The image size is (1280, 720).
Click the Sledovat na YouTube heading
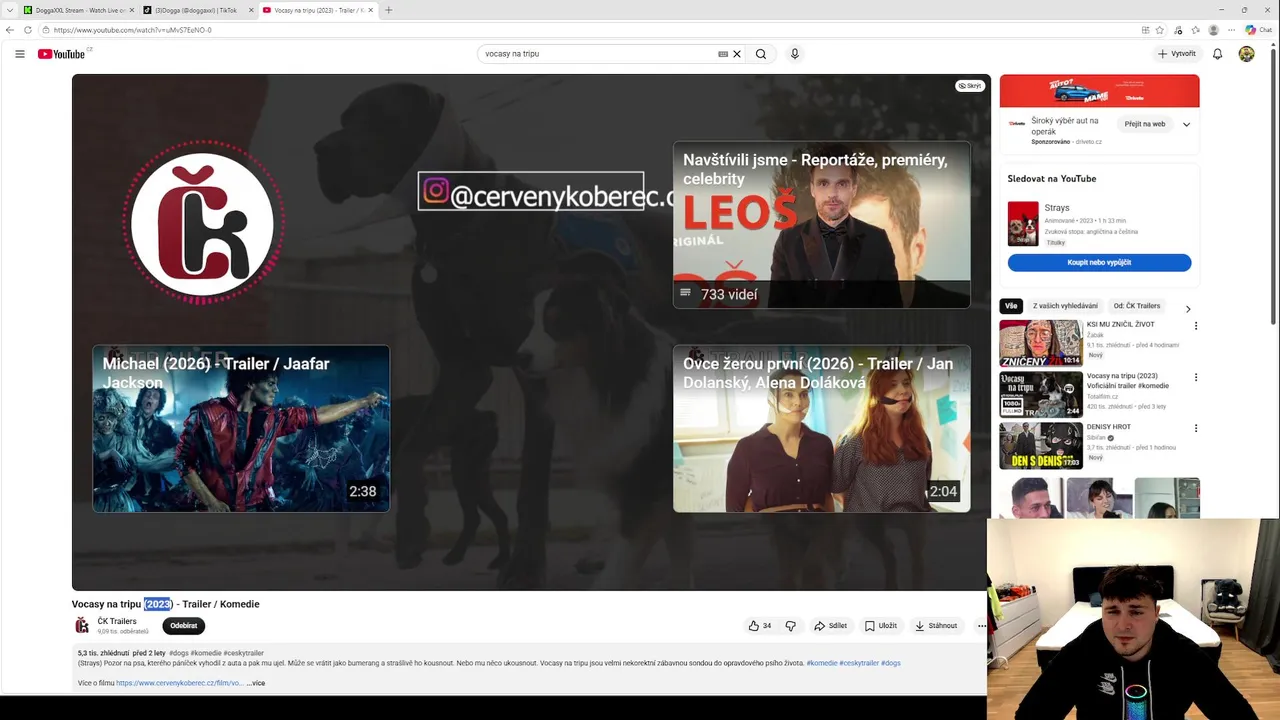(x=1052, y=179)
